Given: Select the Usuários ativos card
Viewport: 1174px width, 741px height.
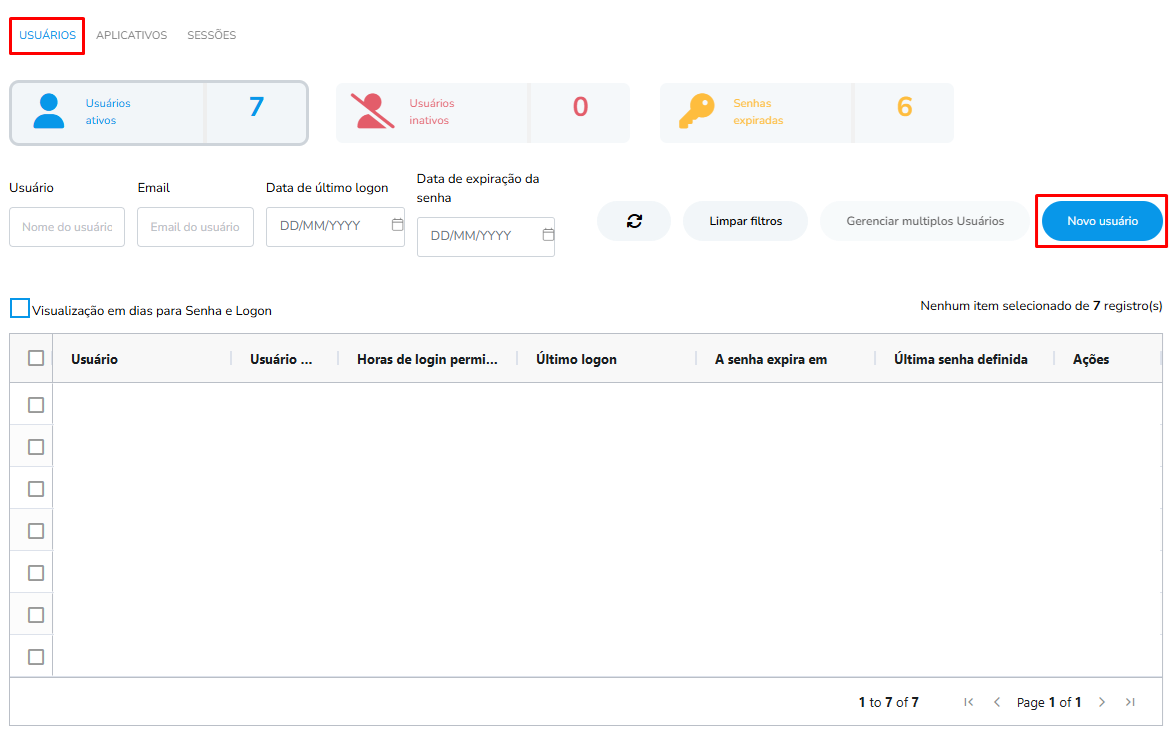Looking at the screenshot, I should coord(159,112).
